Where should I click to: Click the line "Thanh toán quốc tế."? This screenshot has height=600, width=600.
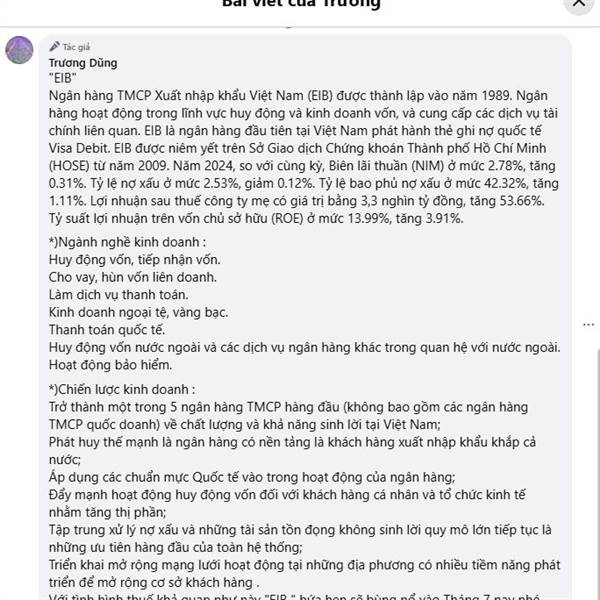click(107, 330)
